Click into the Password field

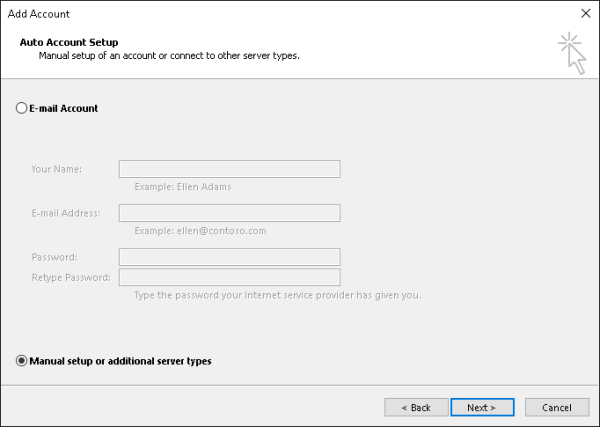(x=229, y=257)
